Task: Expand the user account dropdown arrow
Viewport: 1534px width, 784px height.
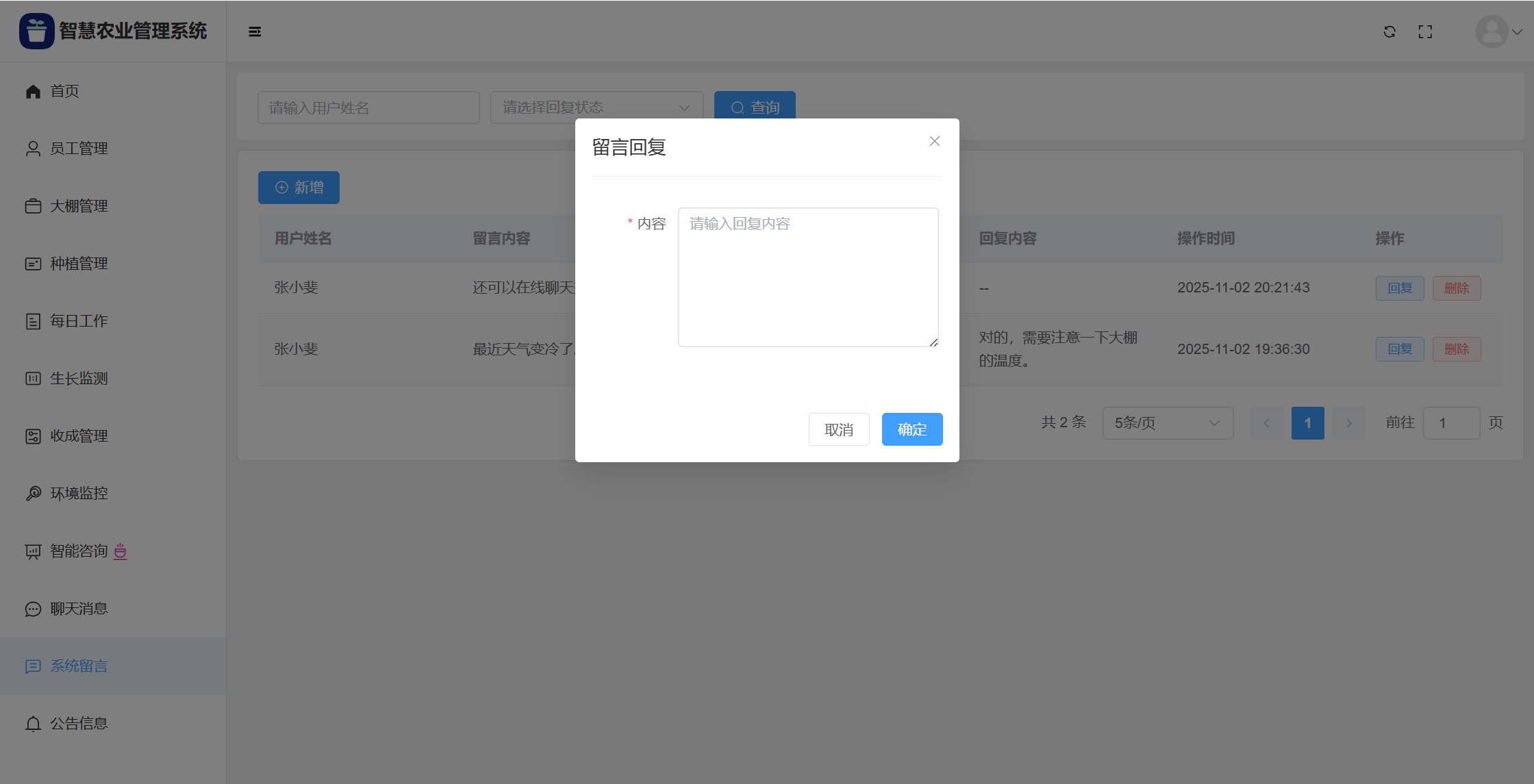Action: (x=1517, y=31)
